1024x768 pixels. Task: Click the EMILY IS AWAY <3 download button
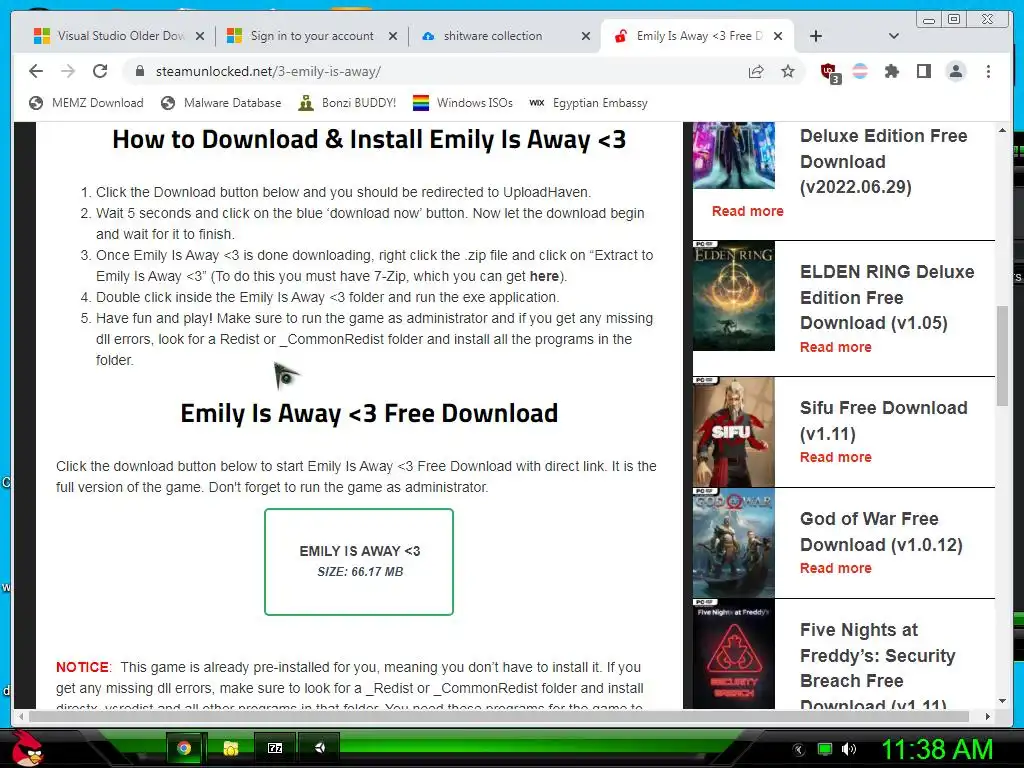[359, 562]
